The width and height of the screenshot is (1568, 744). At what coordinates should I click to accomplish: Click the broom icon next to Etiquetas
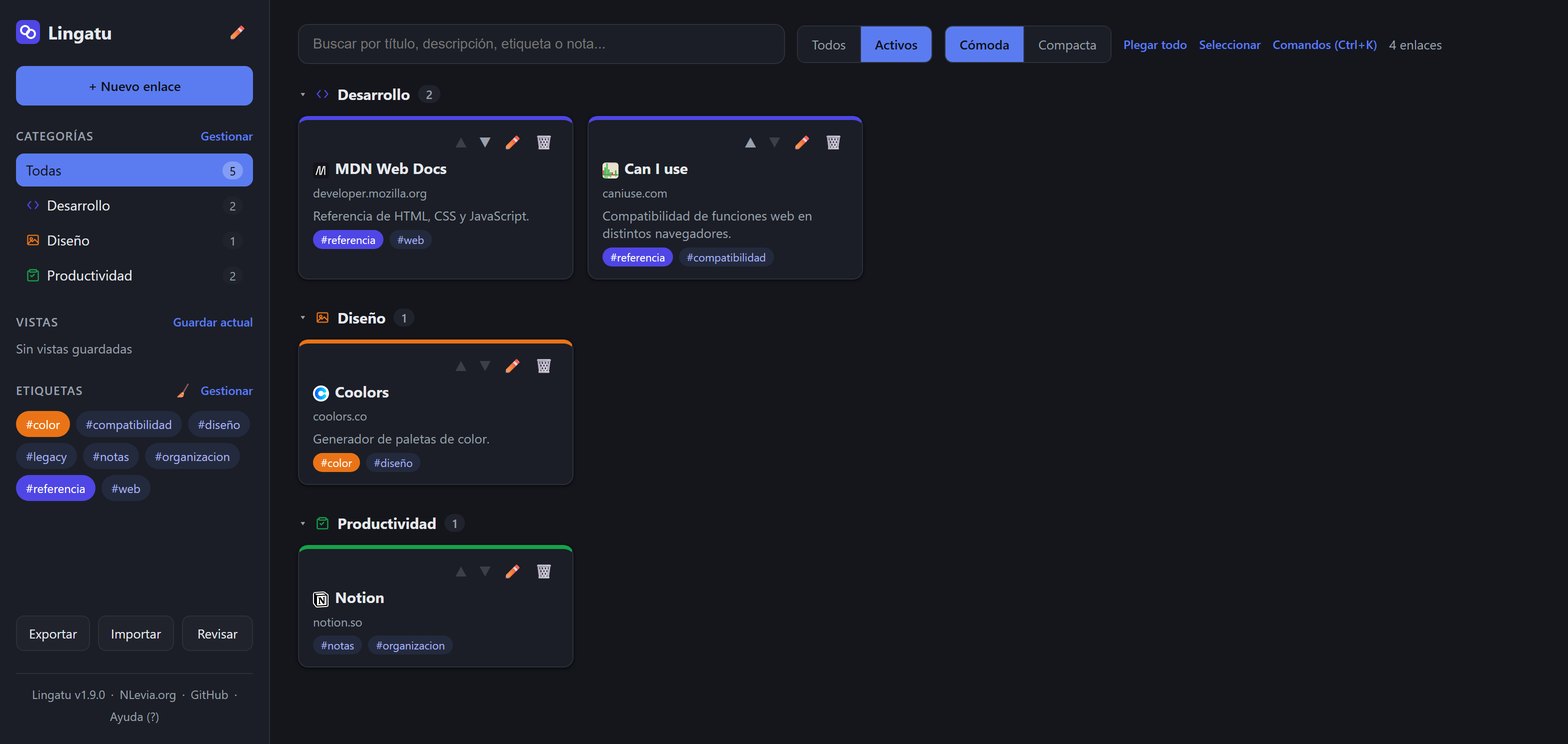click(x=183, y=391)
